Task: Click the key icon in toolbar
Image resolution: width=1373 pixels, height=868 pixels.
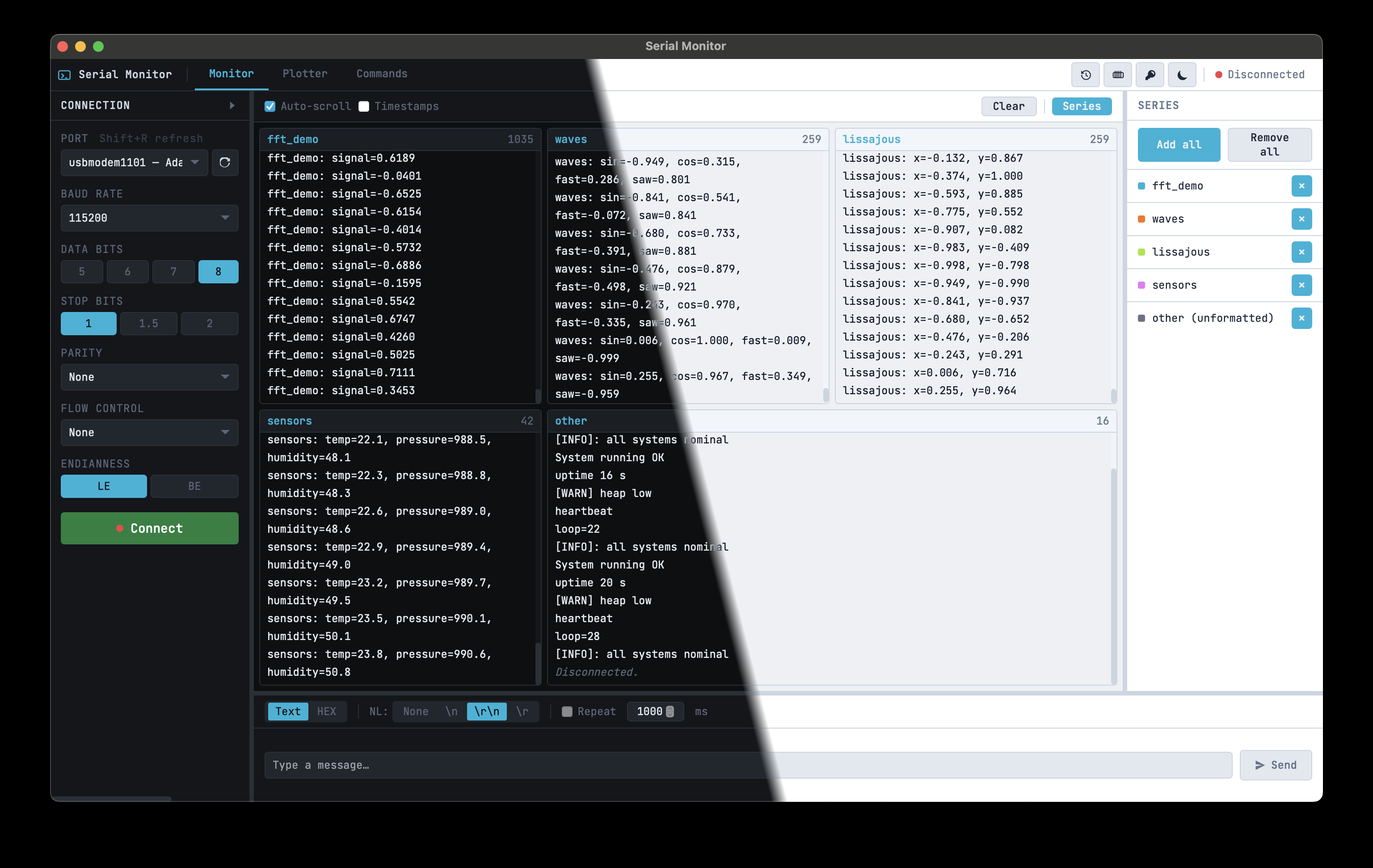Action: click(1150, 75)
